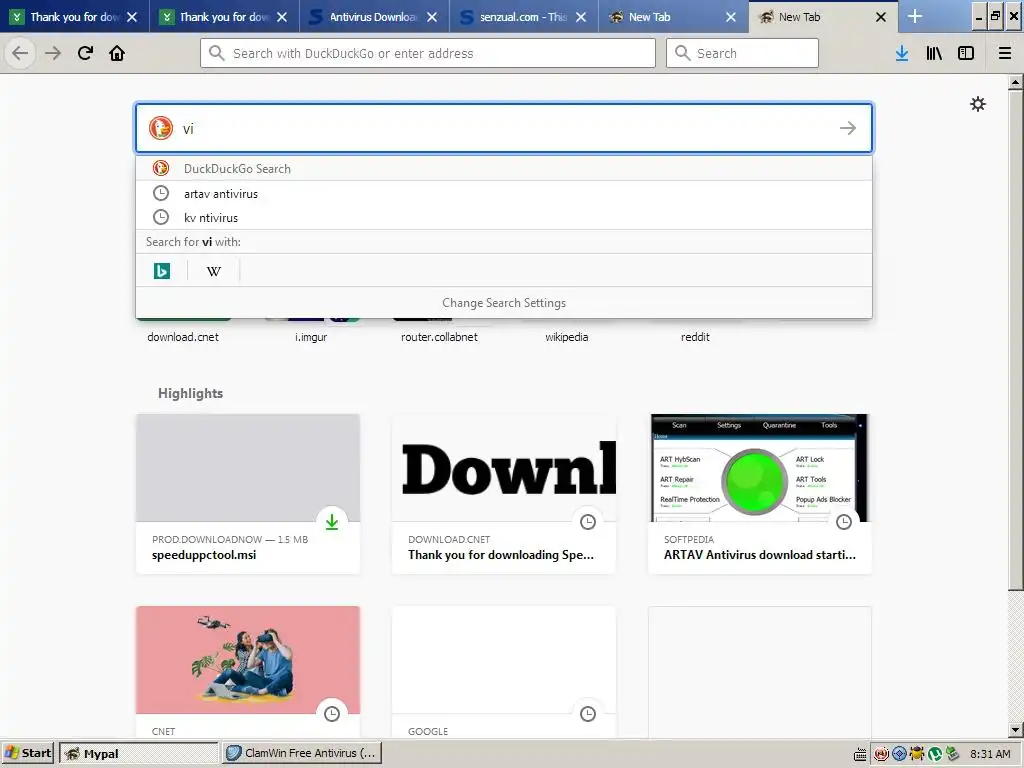Switch to first Thank you for downloading tab
1024x768 pixels.
[x=74, y=17]
